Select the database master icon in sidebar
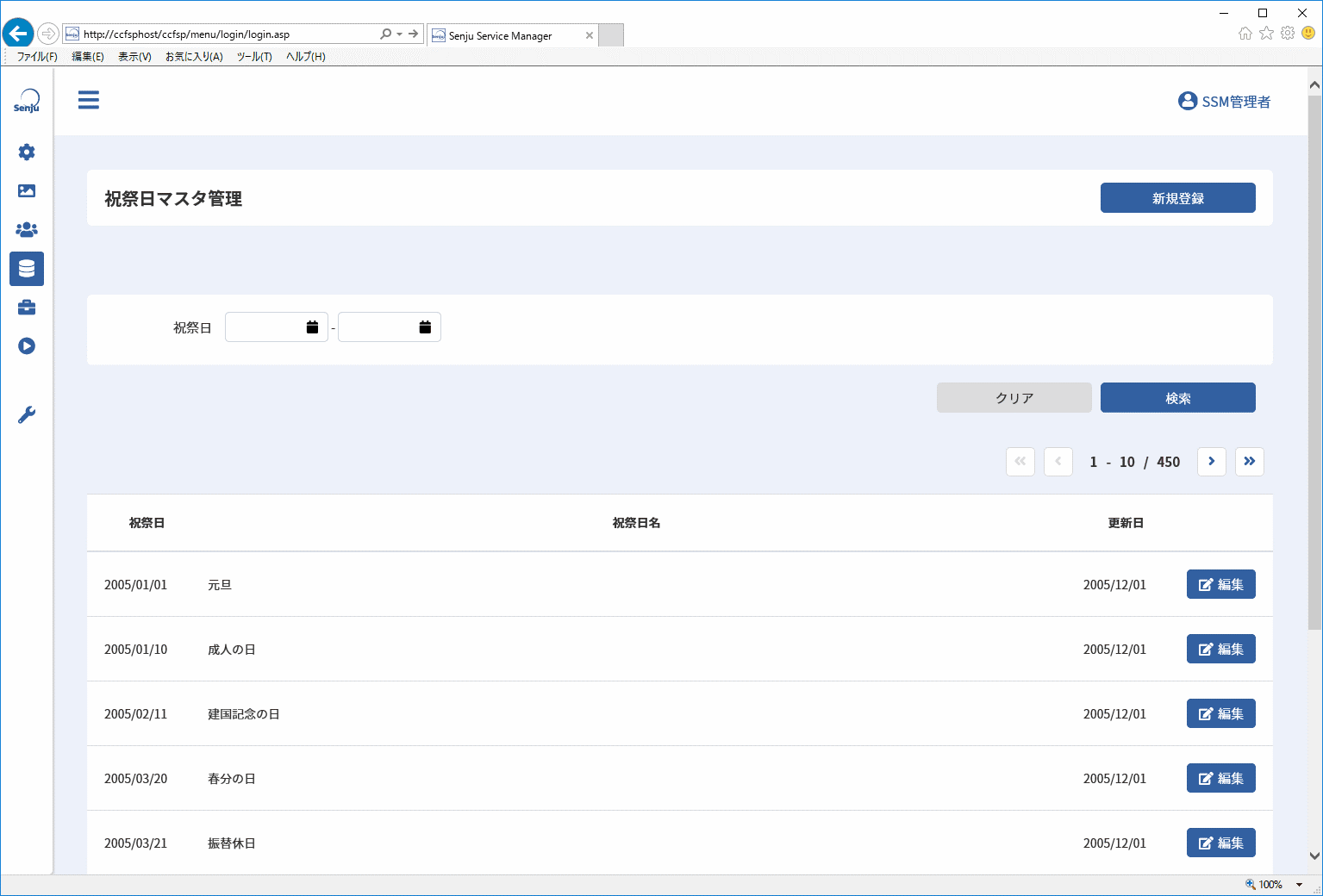This screenshot has width=1323, height=896. click(27, 269)
